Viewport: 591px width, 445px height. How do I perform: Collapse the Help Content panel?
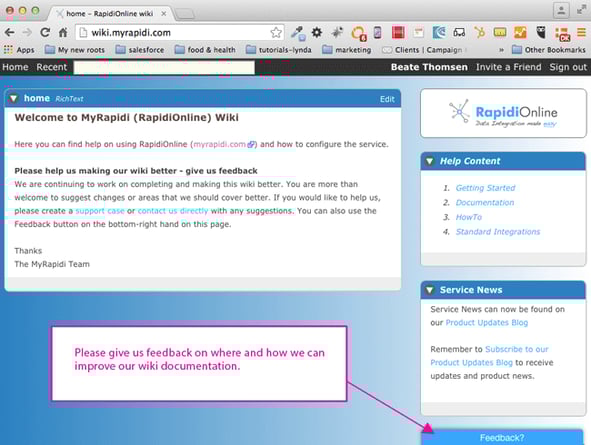coord(429,161)
